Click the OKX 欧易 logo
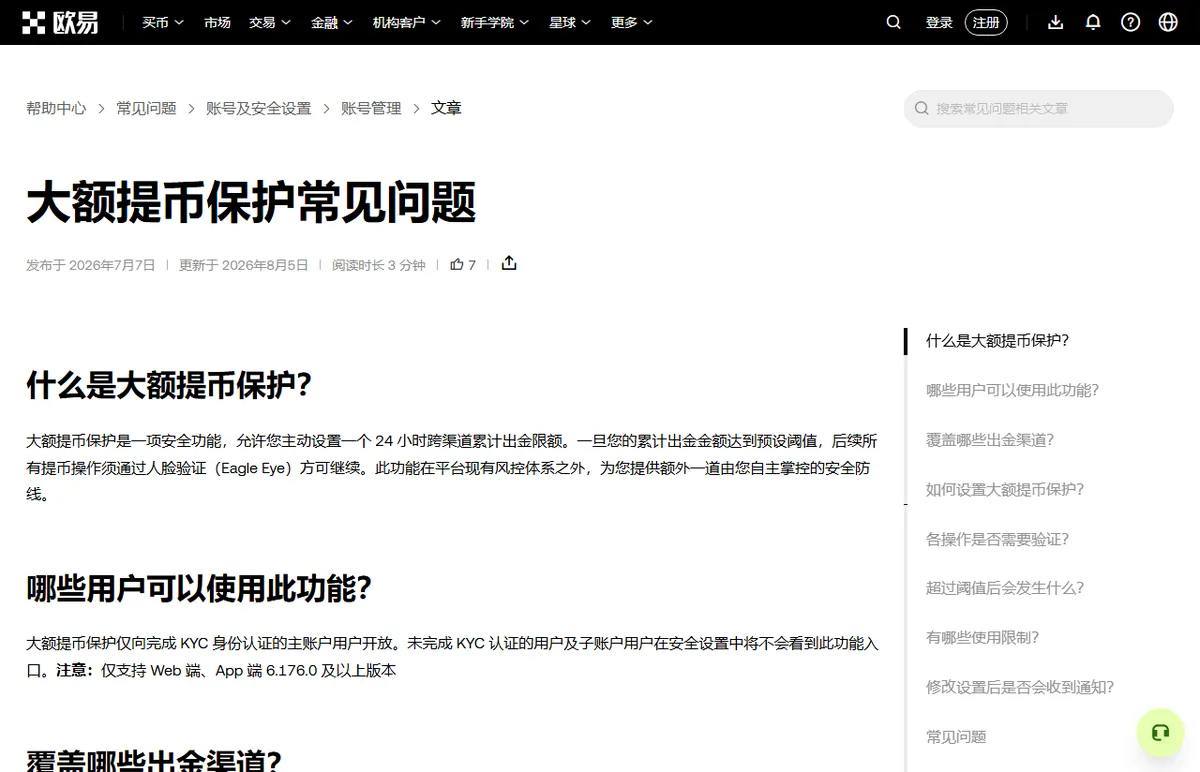The height and width of the screenshot is (772, 1200). point(61,22)
